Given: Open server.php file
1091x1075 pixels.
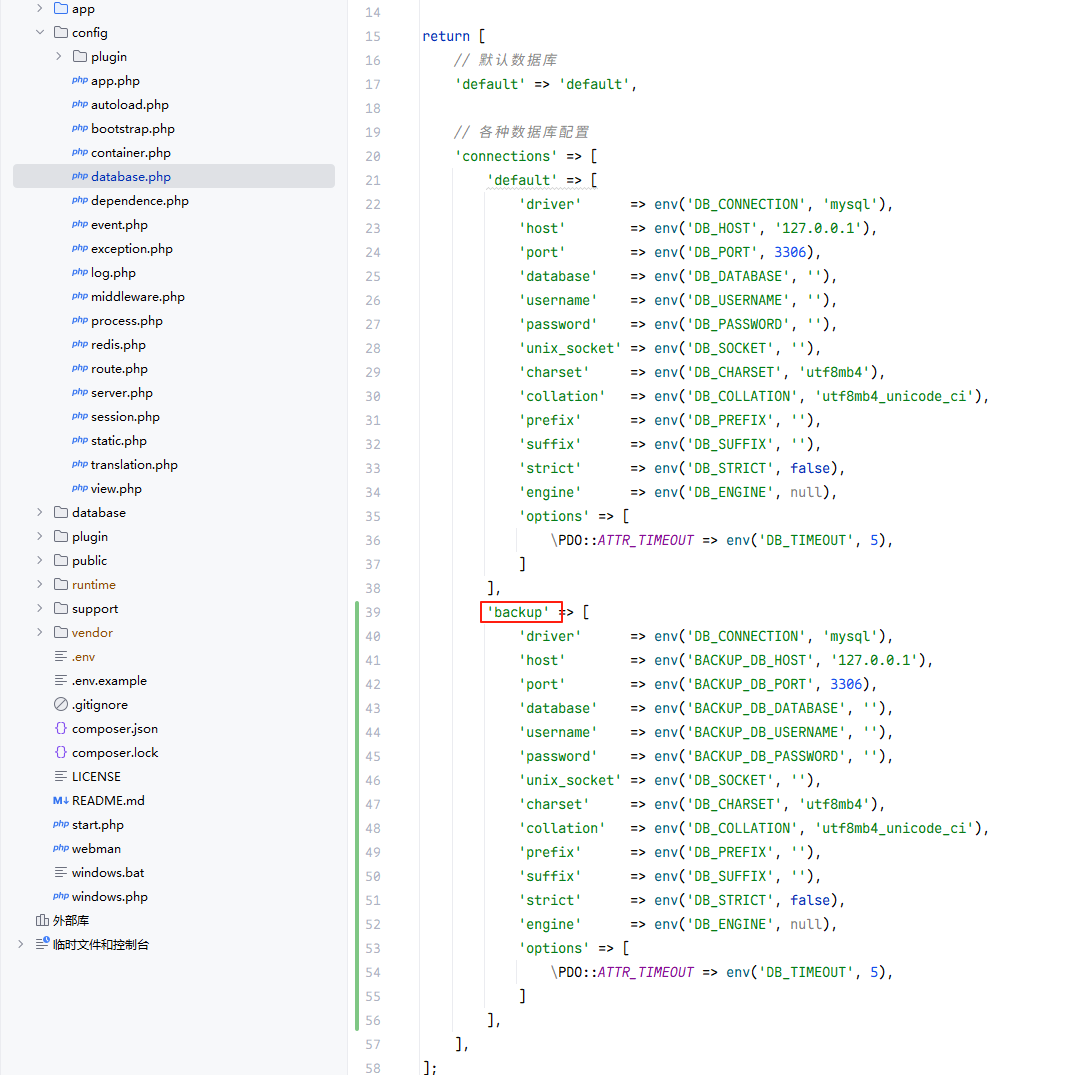Looking at the screenshot, I should [x=122, y=392].
